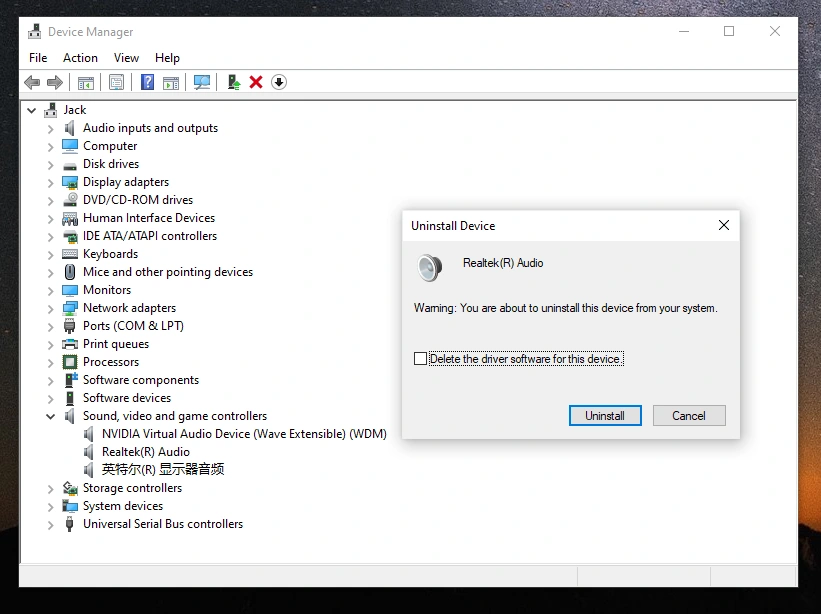Click the Device Manager title bar icon
Image resolution: width=821 pixels, height=614 pixels.
pyautogui.click(x=35, y=31)
